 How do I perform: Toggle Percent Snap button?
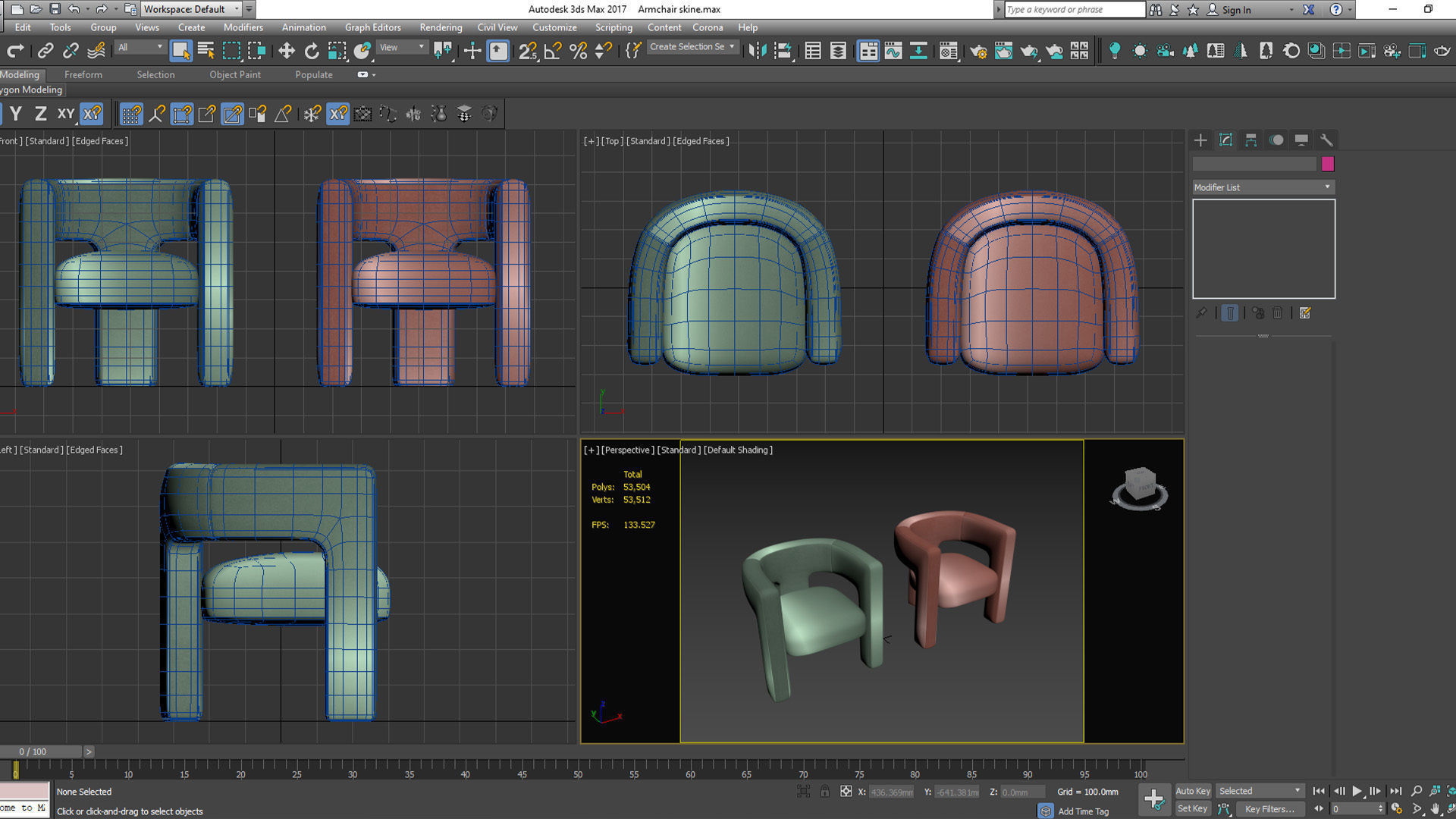578,51
